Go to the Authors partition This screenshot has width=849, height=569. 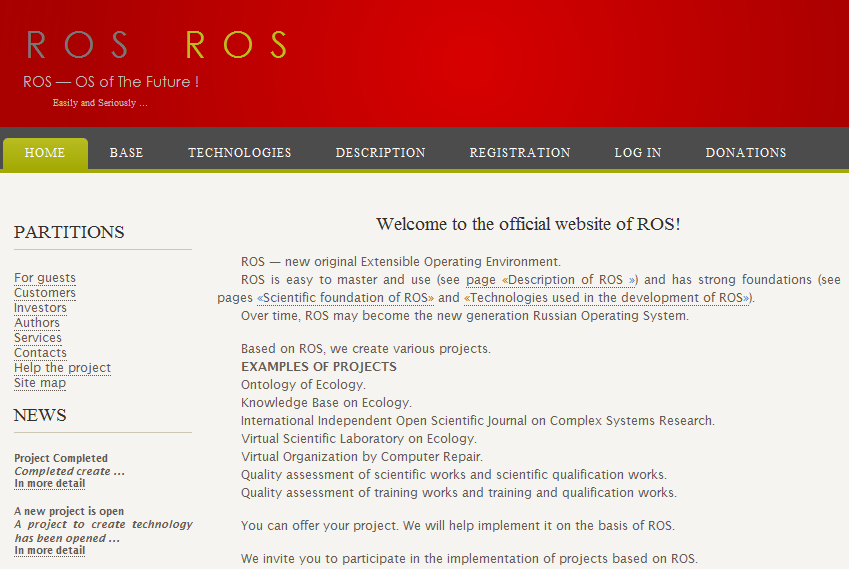(37, 323)
